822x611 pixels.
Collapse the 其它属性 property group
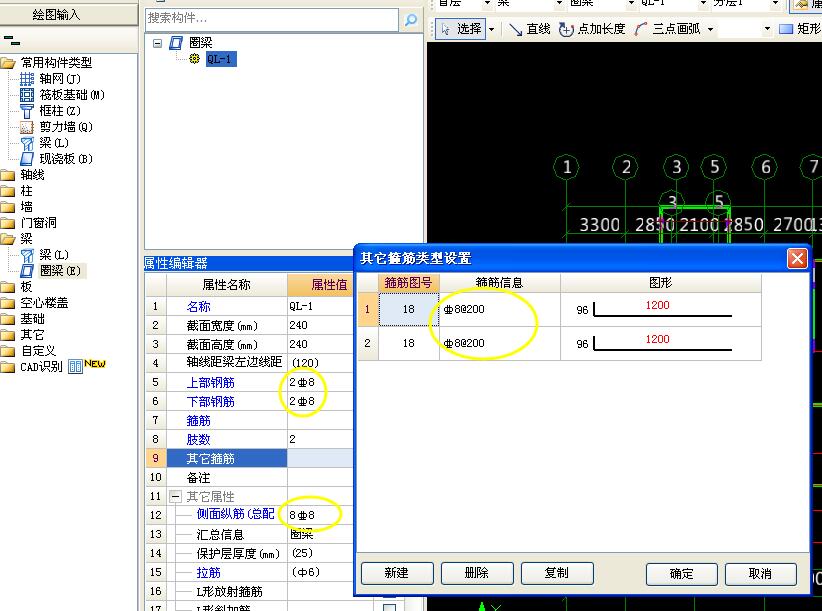pos(176,496)
